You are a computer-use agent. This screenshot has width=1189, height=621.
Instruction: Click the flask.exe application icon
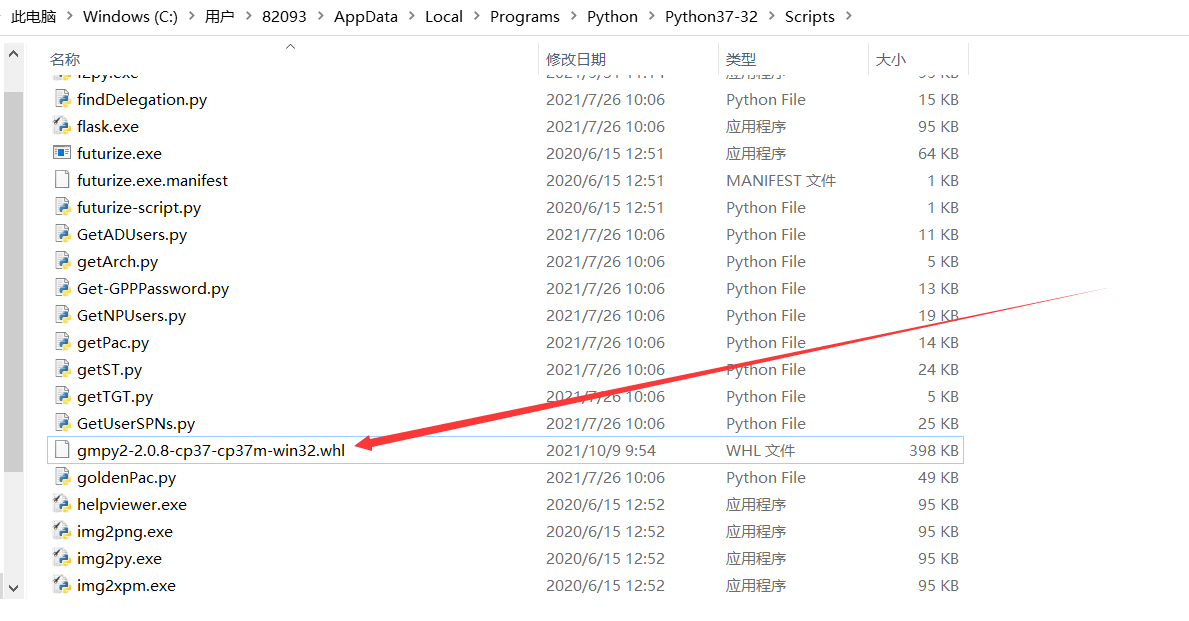pos(60,126)
